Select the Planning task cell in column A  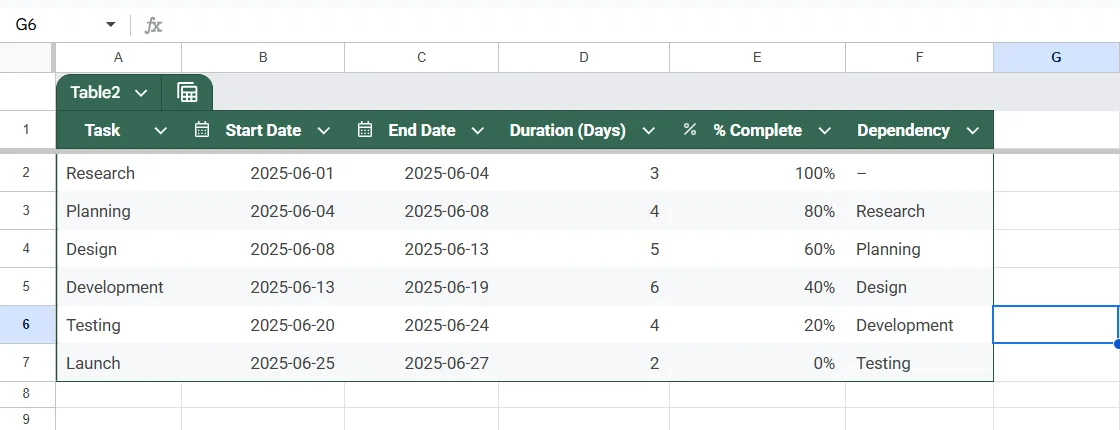point(119,211)
